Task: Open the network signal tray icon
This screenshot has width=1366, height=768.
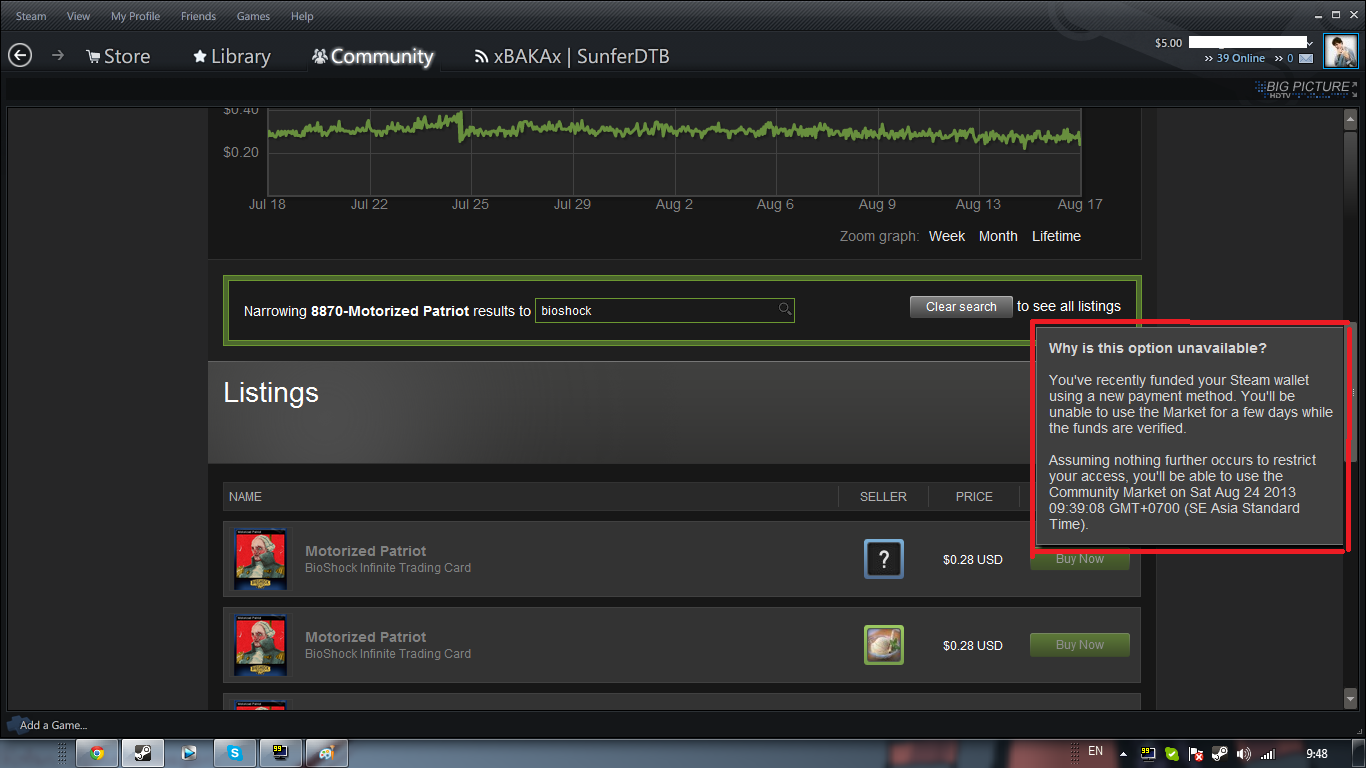Action: [1268, 754]
